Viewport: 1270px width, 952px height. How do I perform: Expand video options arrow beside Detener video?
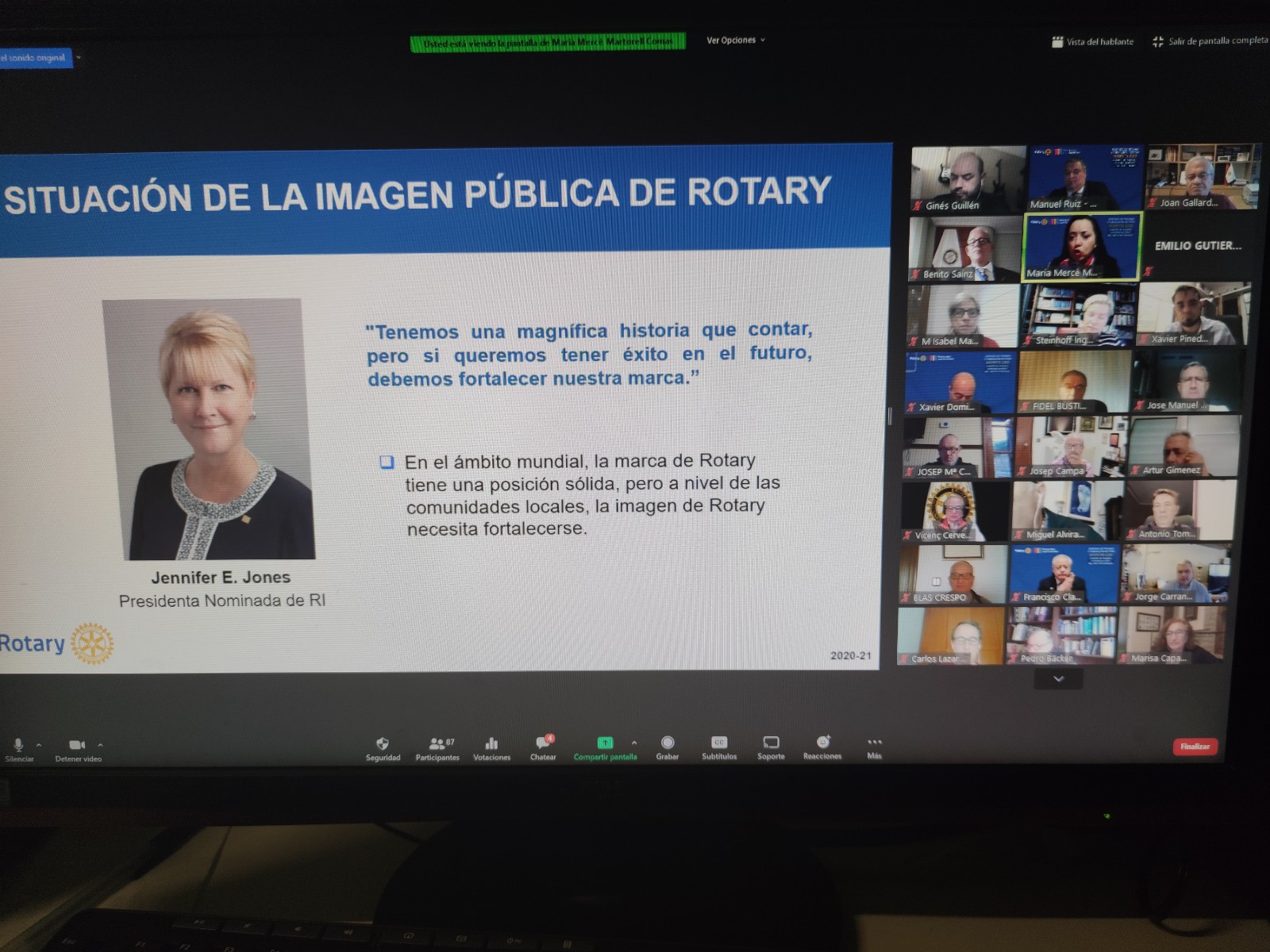point(100,745)
